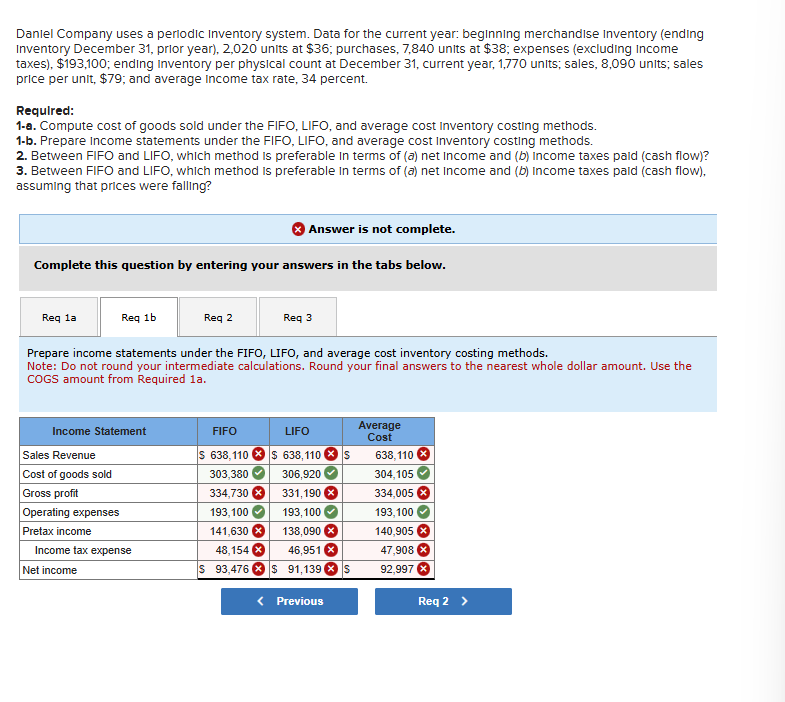Open the Req 1a tab
The width and height of the screenshot is (785, 702).
(59, 317)
